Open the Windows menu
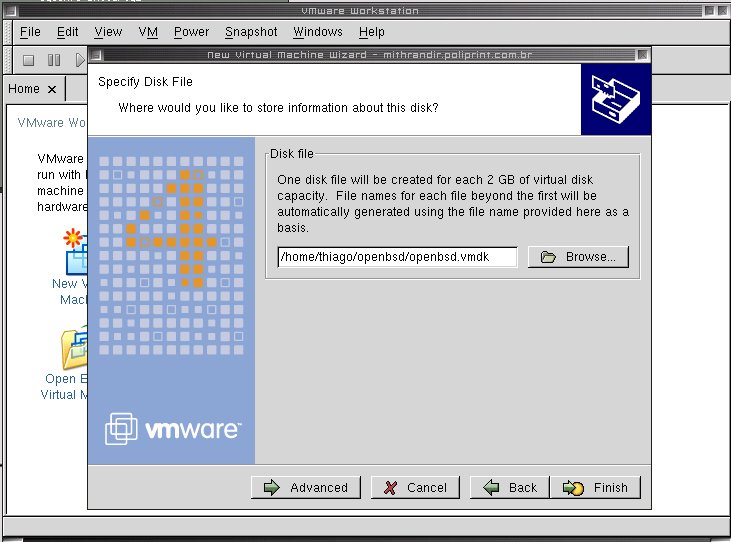Screen dimensions: 731x542 (318, 32)
